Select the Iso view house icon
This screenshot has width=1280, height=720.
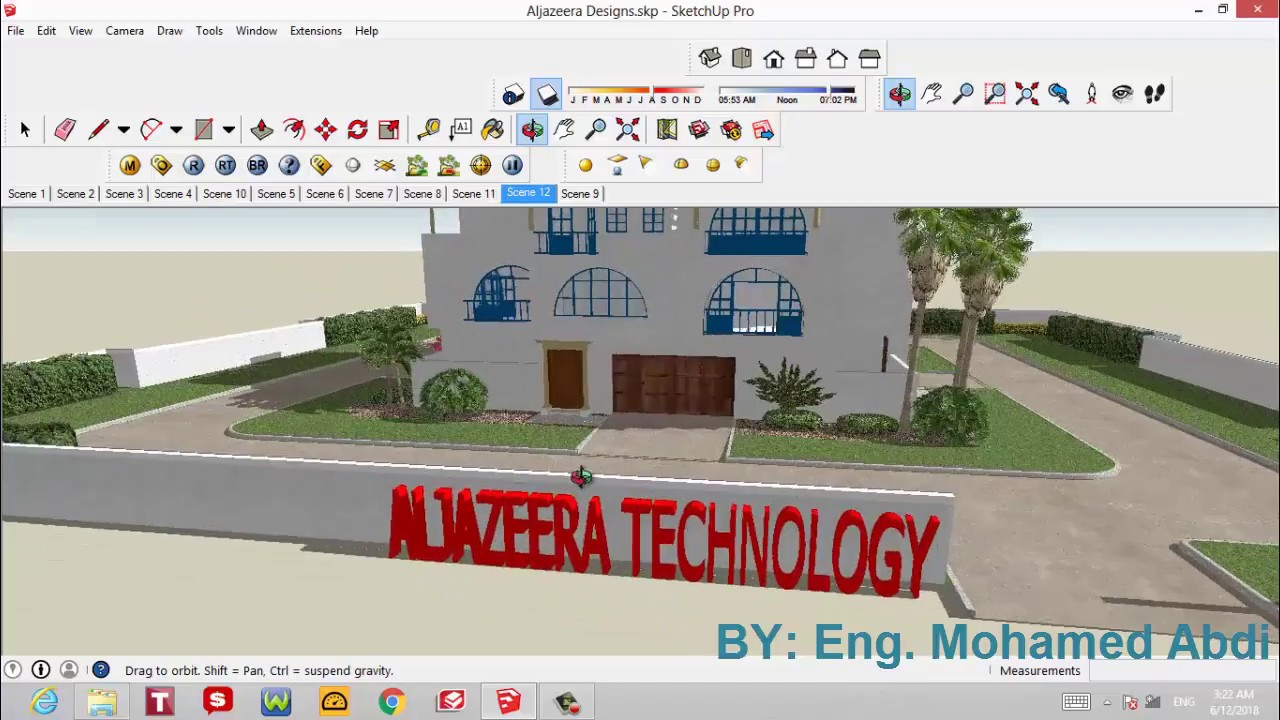point(710,58)
